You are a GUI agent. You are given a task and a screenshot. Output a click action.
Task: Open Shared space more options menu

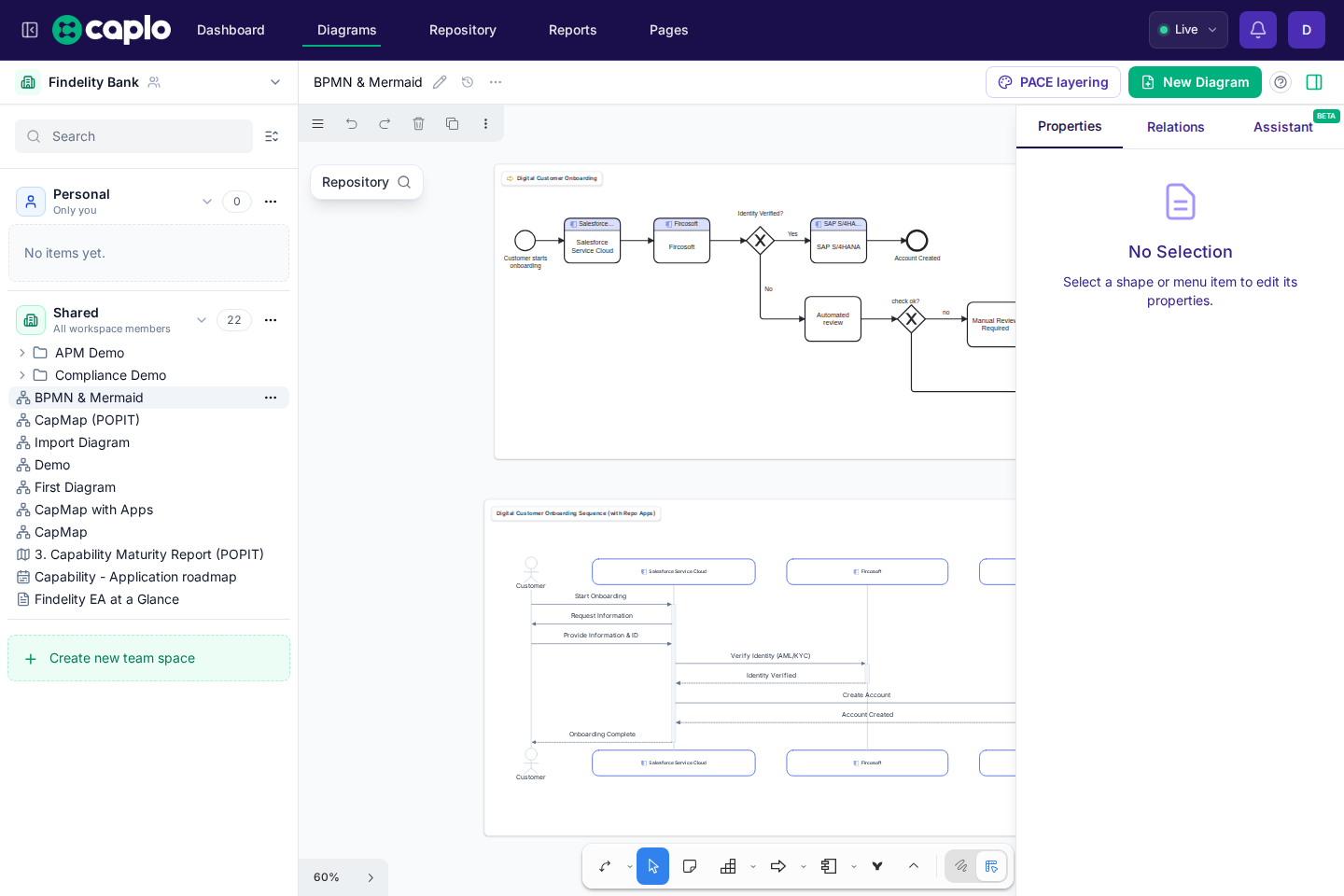(271, 320)
